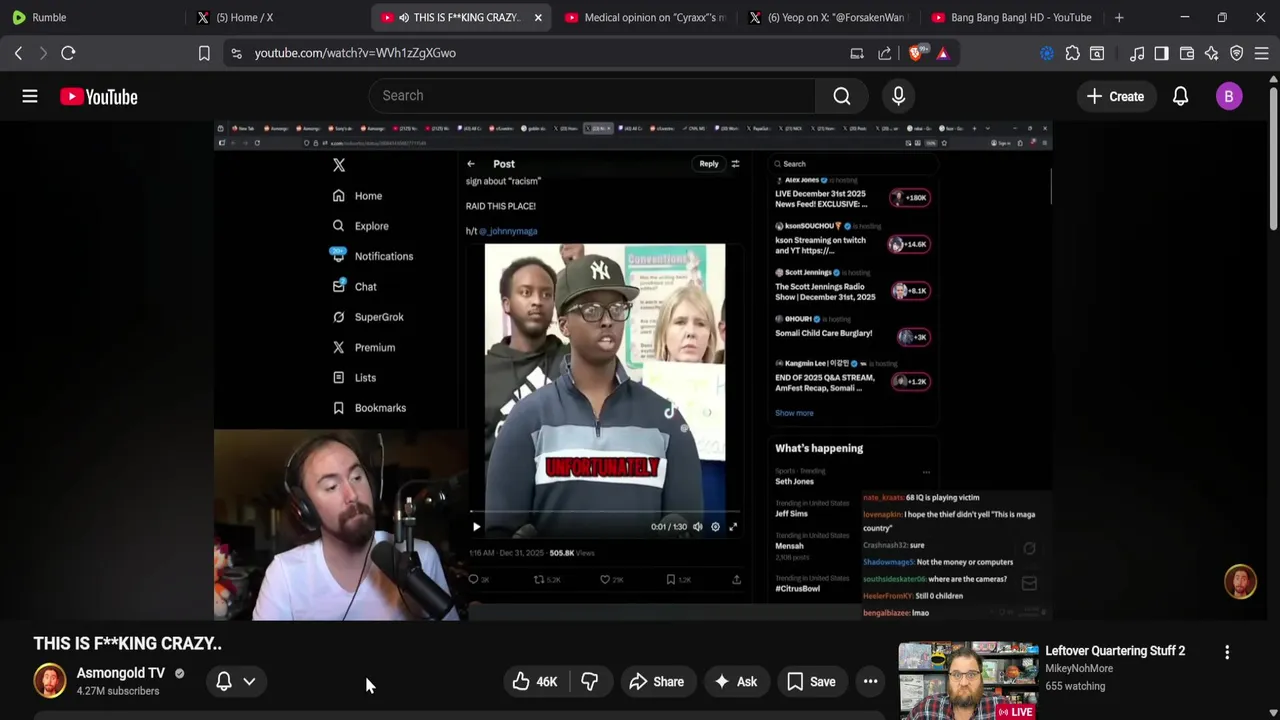Viewport: 1280px width, 720px height.
Task: Dislike this video
Action: click(589, 682)
